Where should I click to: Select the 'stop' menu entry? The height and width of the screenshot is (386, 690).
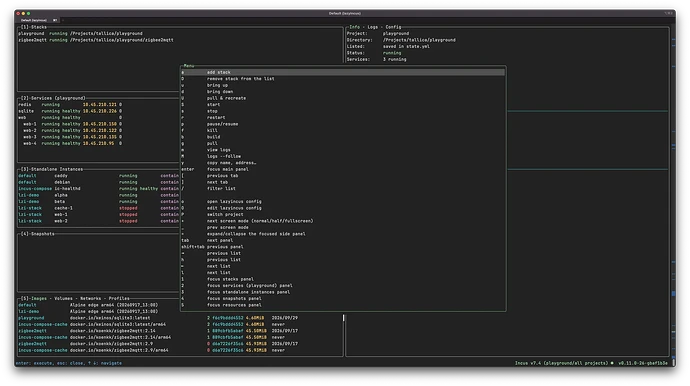point(343,111)
